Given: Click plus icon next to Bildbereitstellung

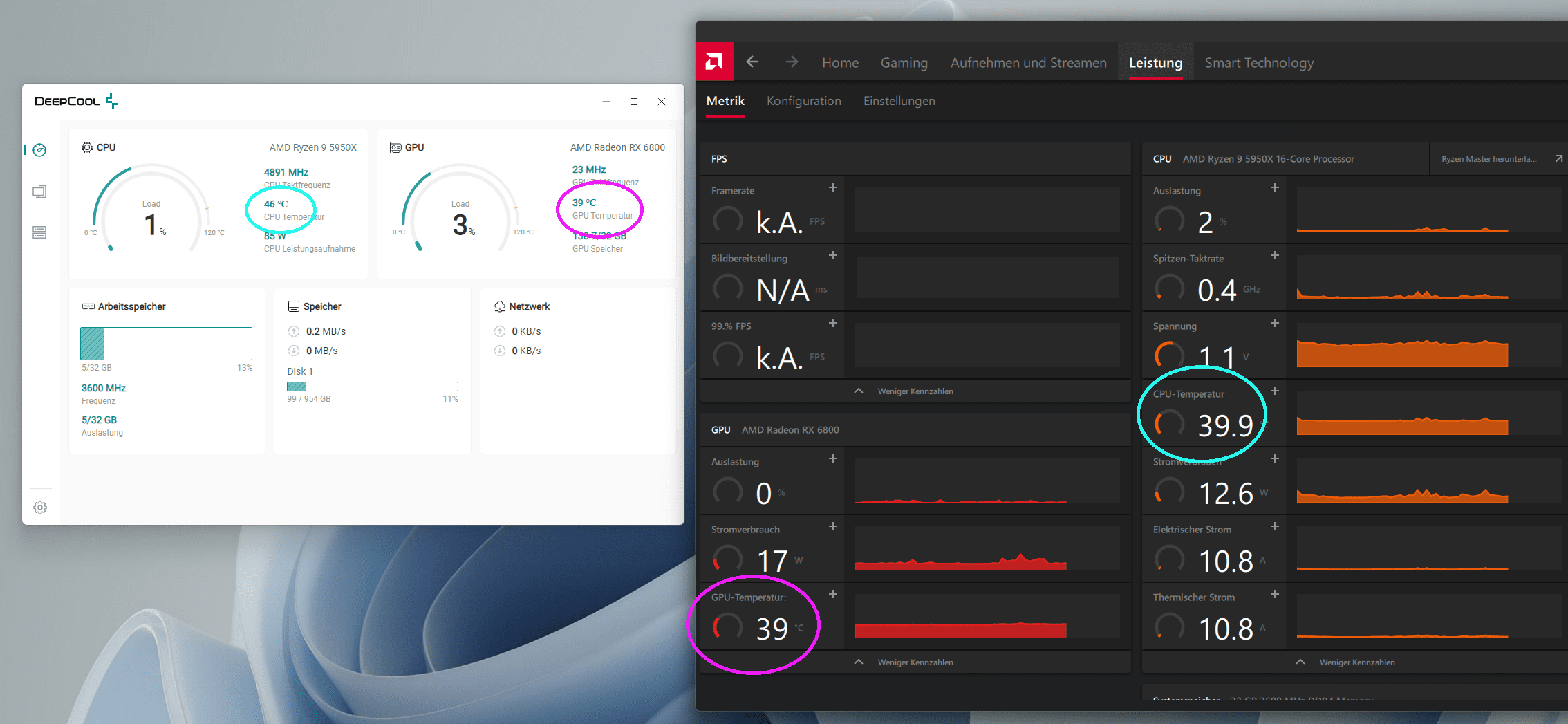Looking at the screenshot, I should 833,255.
